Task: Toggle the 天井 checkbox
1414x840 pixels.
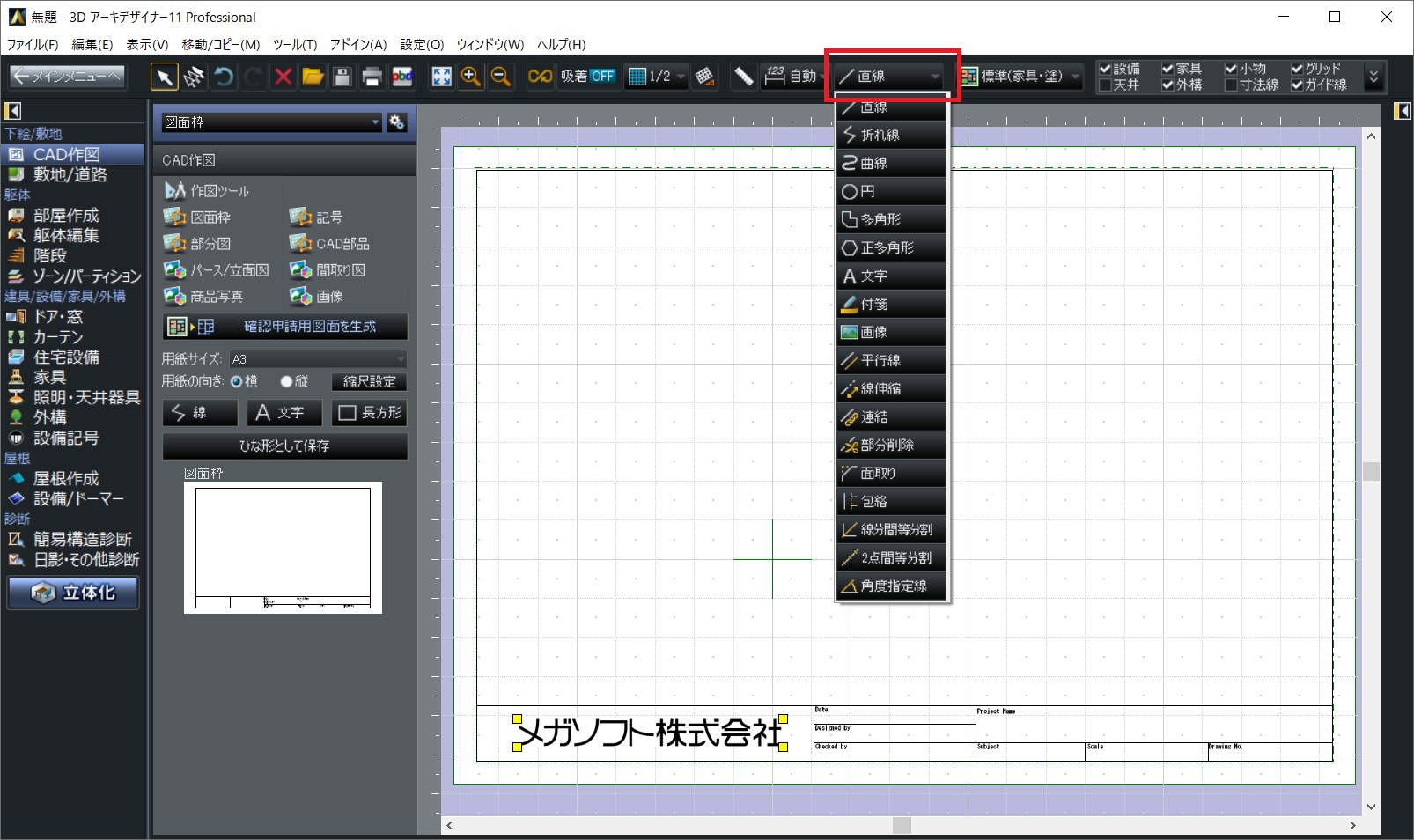Action: point(1105,85)
